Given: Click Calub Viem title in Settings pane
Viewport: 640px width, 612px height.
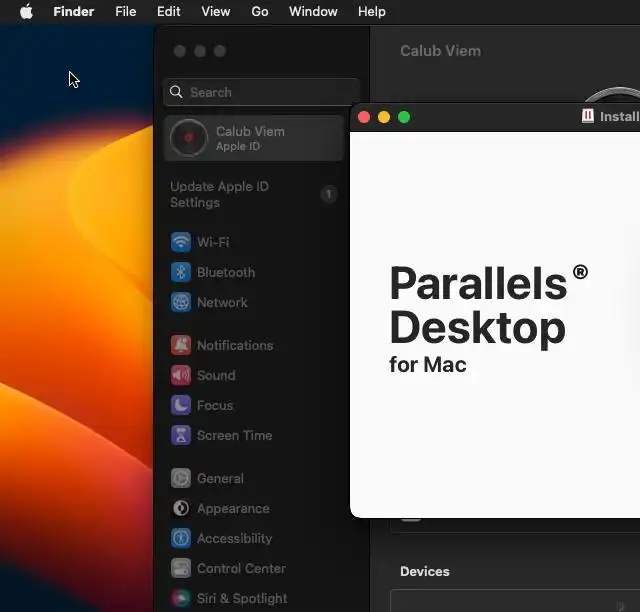Looking at the screenshot, I should click(440, 51).
